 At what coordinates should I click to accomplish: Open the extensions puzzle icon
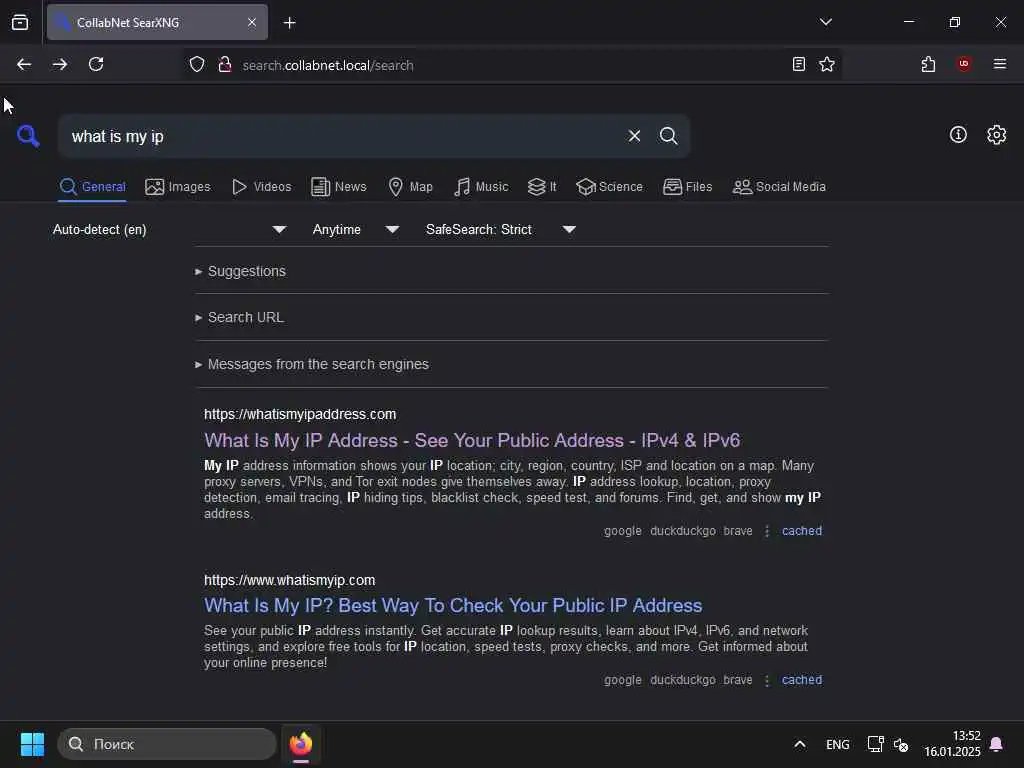928,64
